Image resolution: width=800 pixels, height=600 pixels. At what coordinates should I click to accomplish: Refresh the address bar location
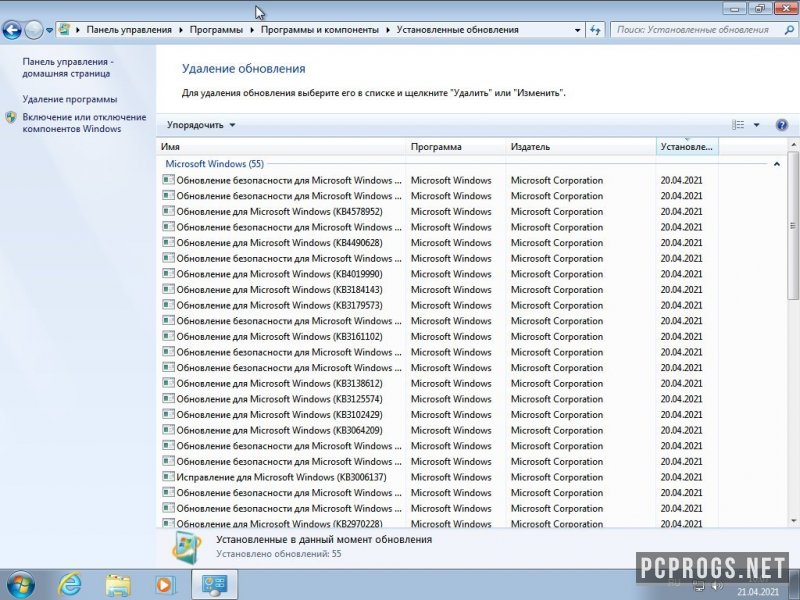pyautogui.click(x=595, y=30)
